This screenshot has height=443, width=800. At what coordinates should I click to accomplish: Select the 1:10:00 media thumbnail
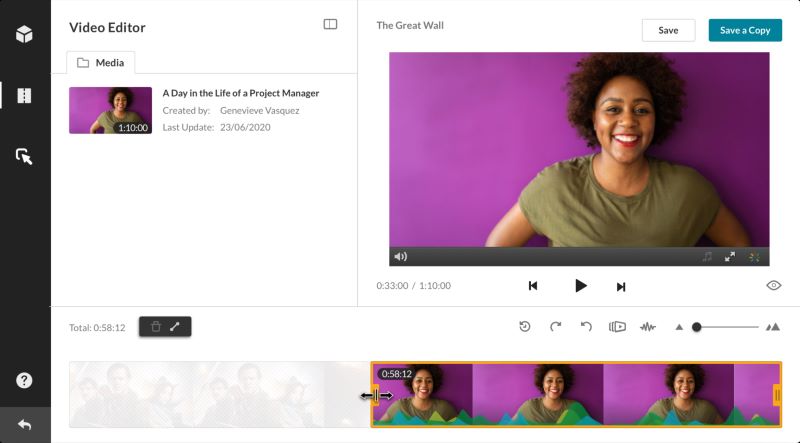(110, 110)
